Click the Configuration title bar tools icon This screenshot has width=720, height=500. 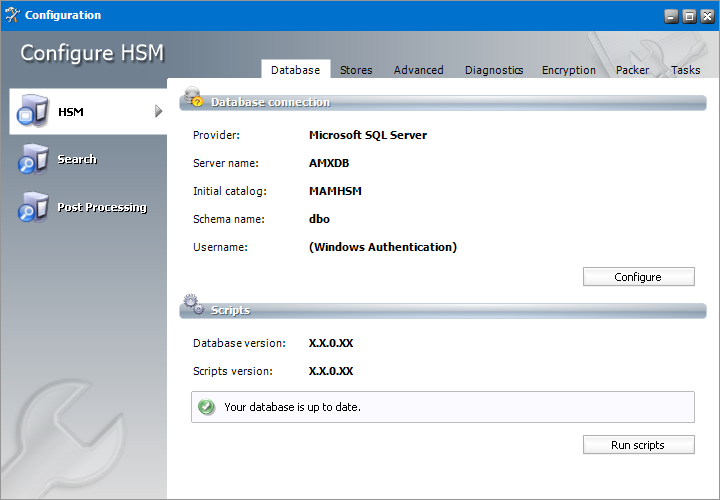(x=12, y=15)
